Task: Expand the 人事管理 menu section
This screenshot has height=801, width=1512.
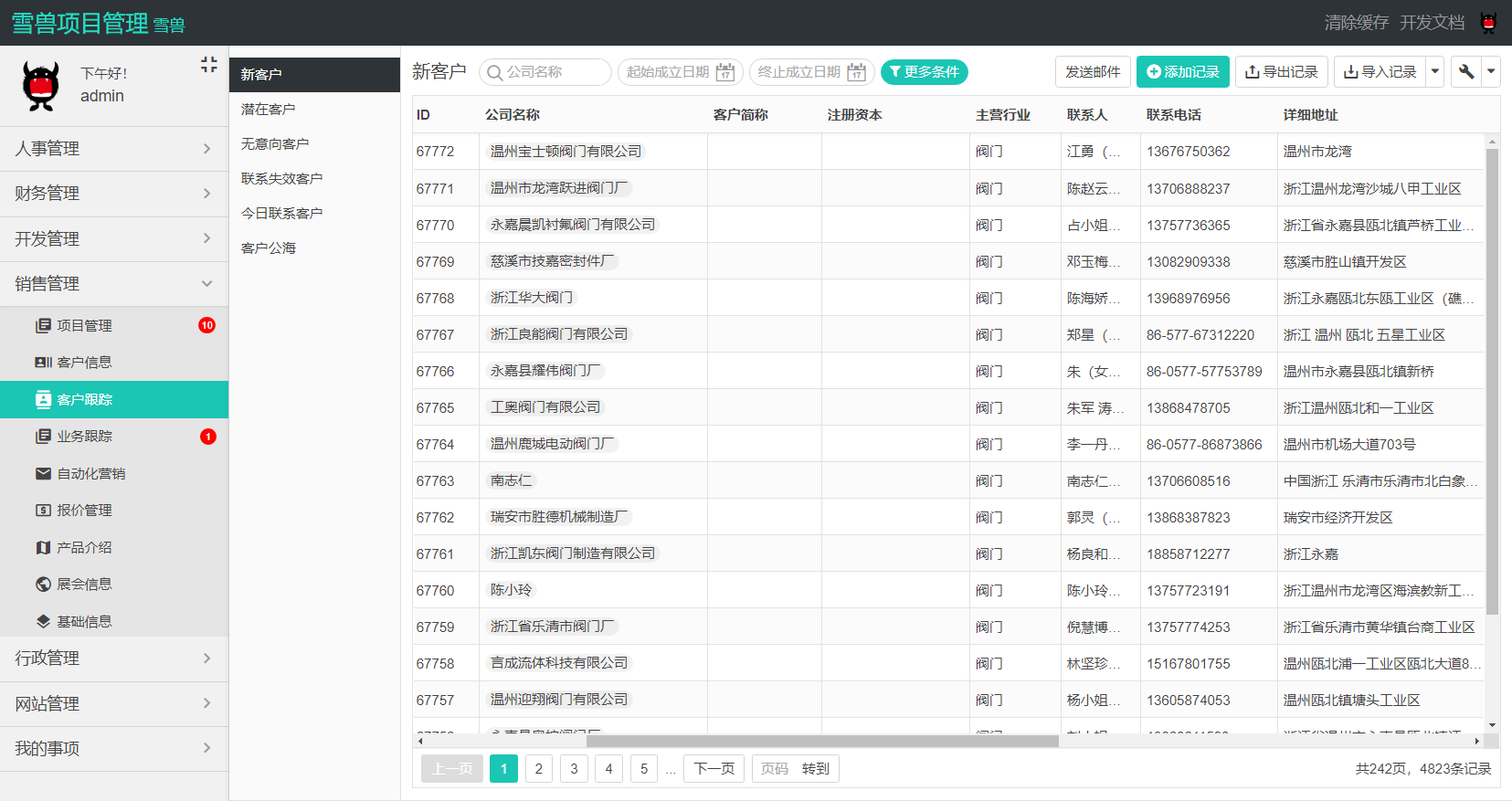Action: [x=114, y=149]
